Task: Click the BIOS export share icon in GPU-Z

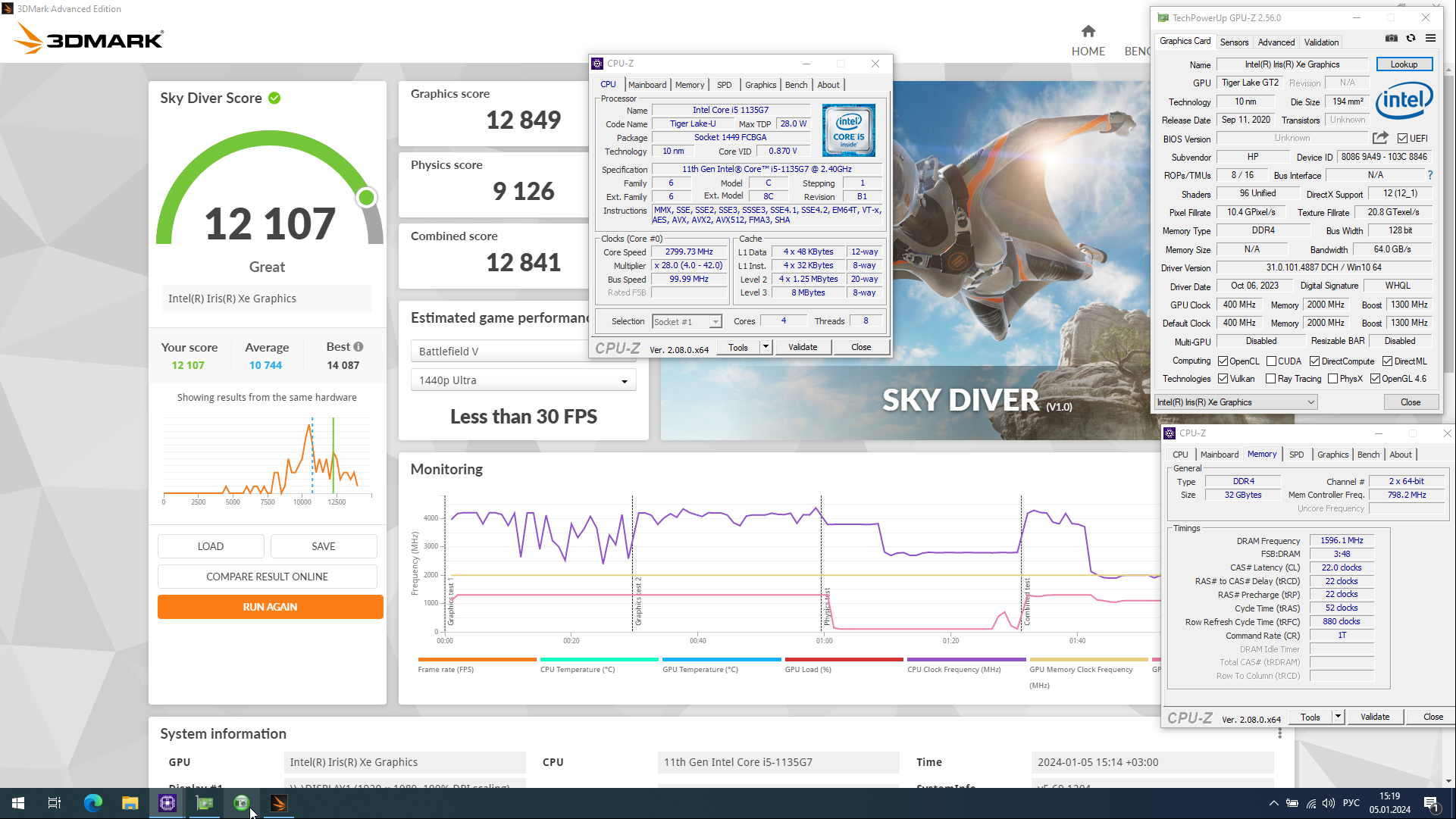Action: point(1380,138)
